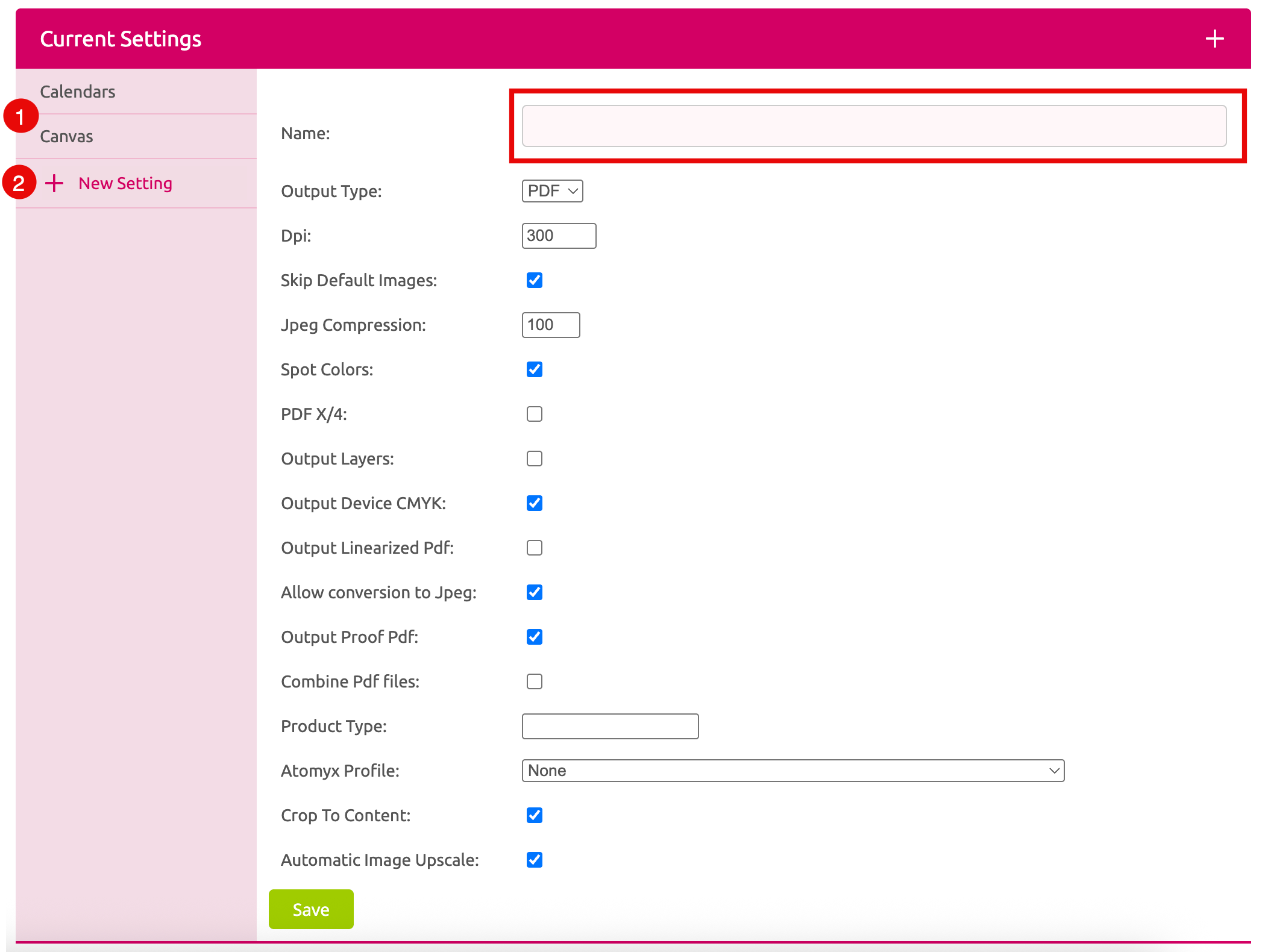The image size is (1262, 952).
Task: Enable the PDF X/4 checkbox
Action: click(x=534, y=414)
